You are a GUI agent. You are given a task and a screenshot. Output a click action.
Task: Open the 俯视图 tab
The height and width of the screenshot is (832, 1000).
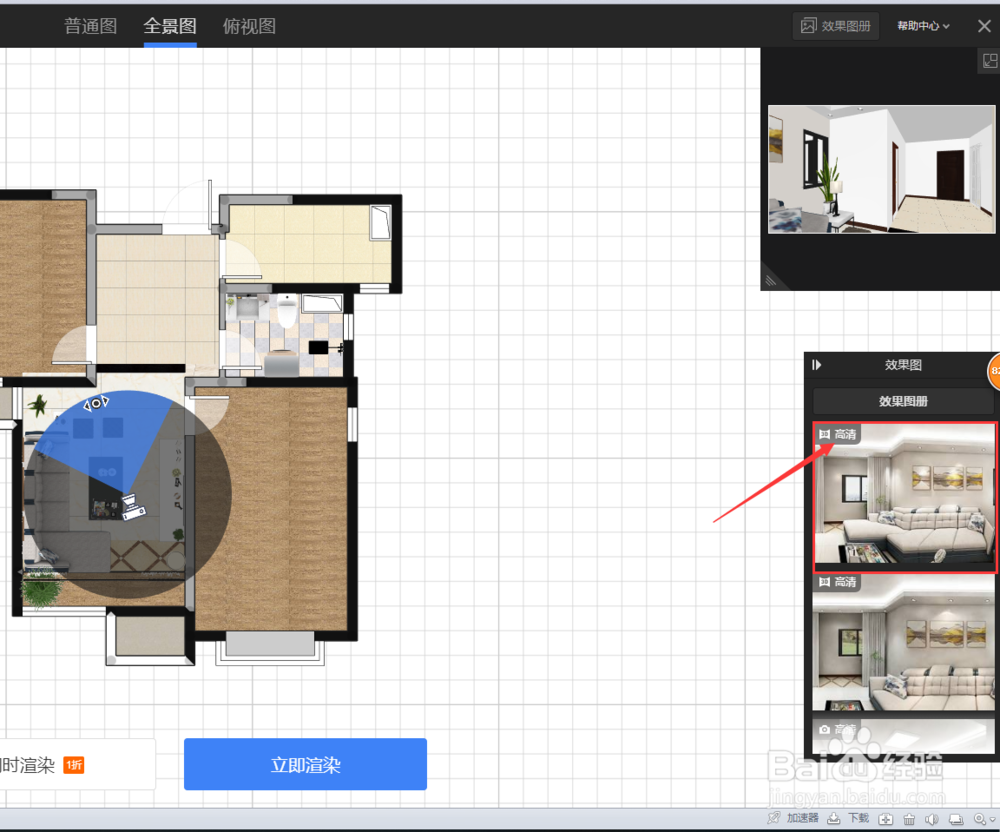tap(249, 26)
